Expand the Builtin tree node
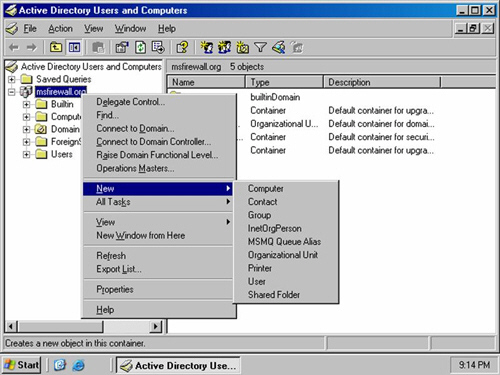Screen dimensions: 500x375 click(x=27, y=104)
